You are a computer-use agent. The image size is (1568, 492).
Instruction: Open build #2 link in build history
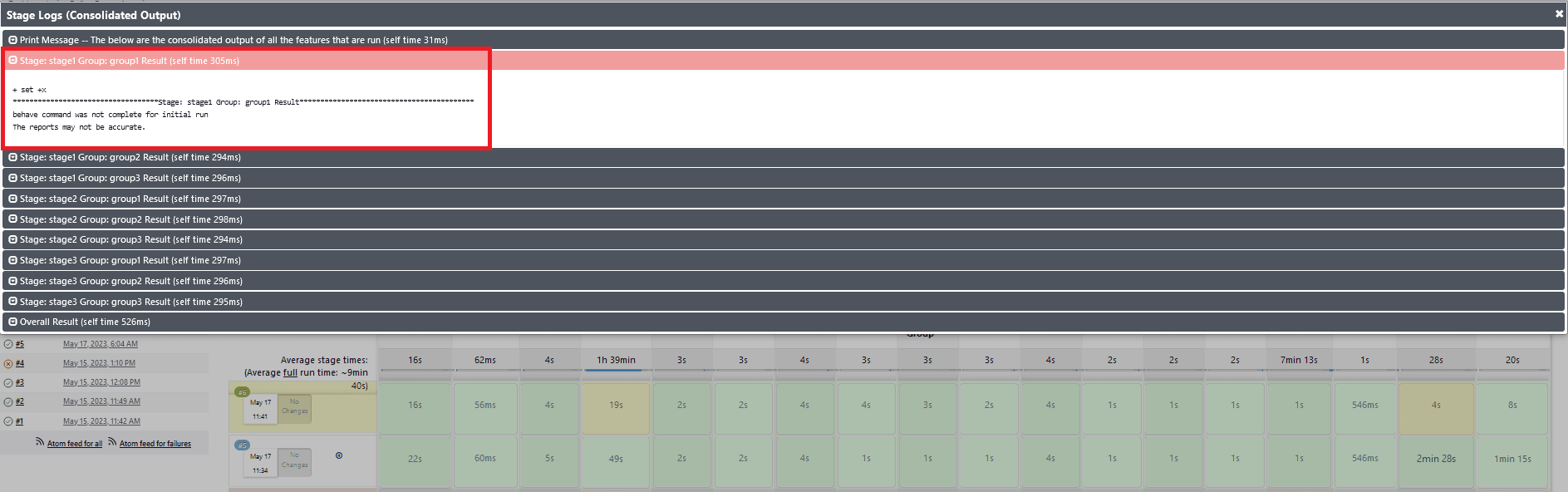20,401
